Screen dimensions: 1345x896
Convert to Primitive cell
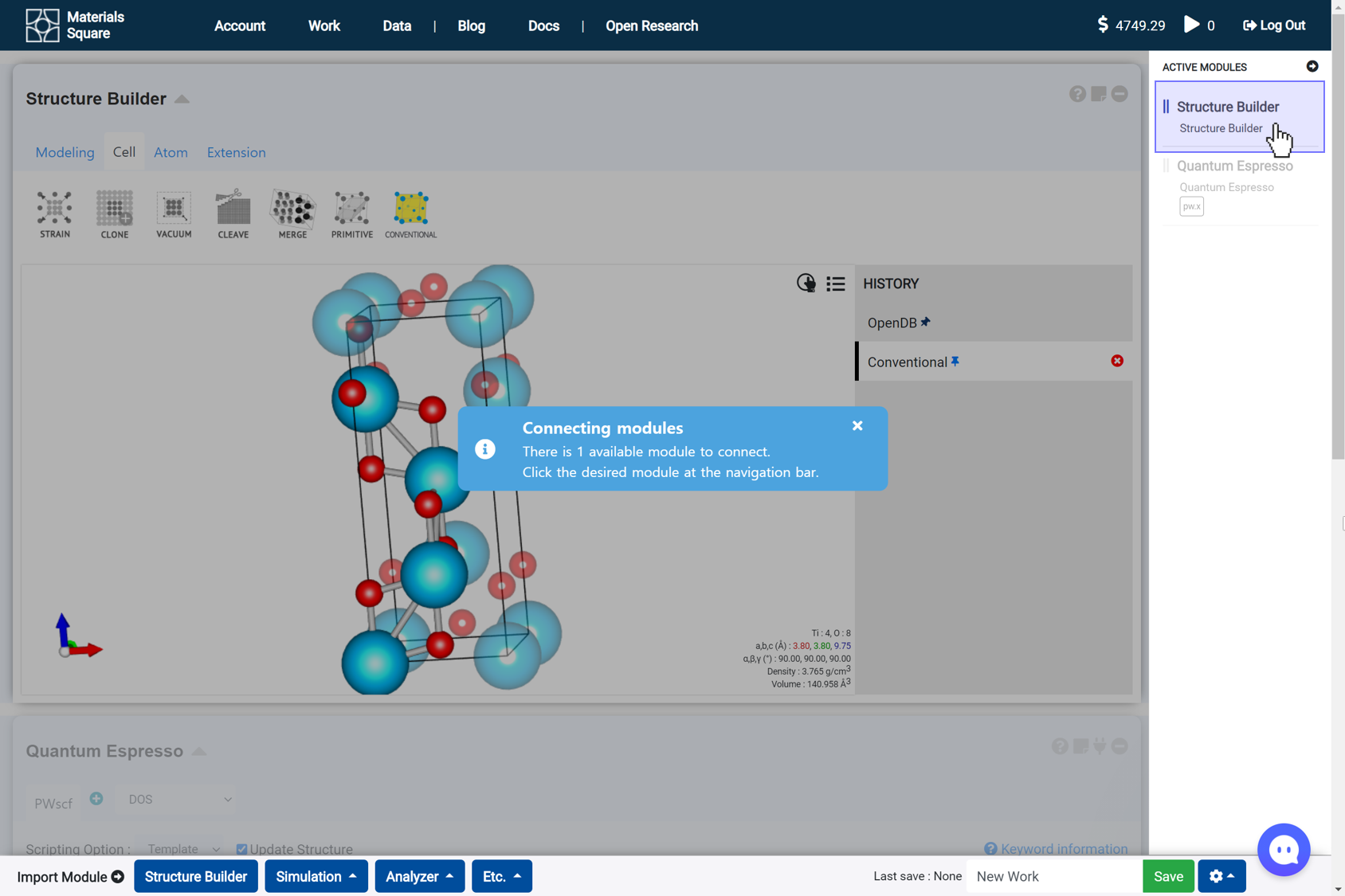(351, 213)
